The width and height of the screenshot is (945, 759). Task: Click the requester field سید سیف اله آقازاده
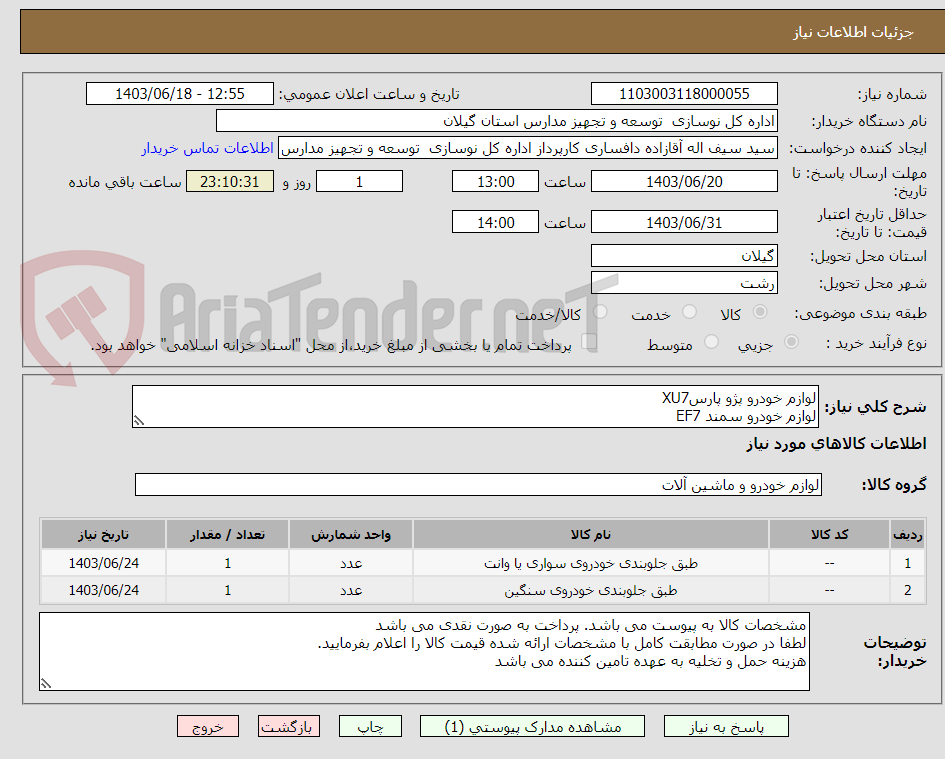coord(528,148)
